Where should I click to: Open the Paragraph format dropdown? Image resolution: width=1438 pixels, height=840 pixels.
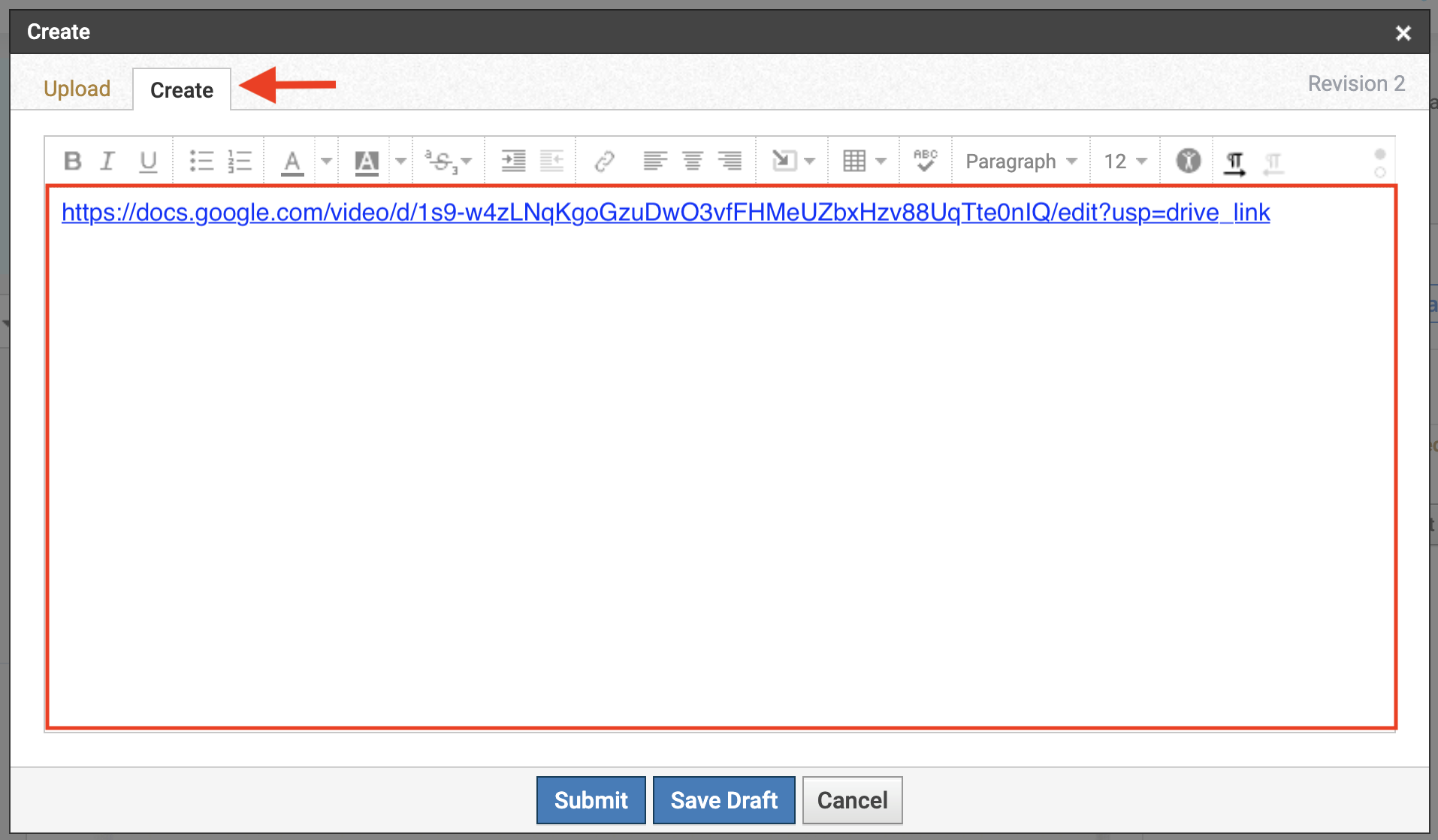1021,162
